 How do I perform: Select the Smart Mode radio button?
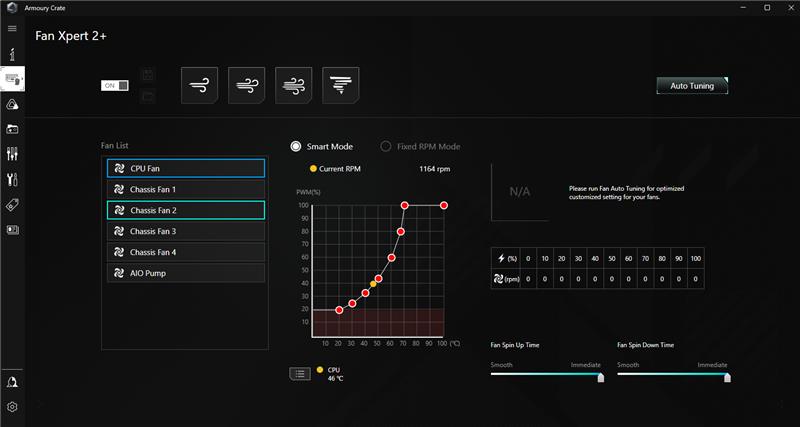[295, 146]
